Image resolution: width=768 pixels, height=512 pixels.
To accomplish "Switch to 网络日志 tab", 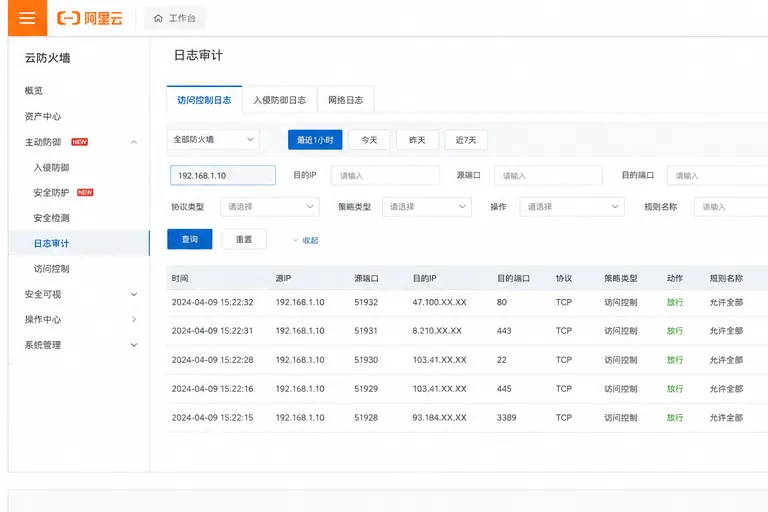I will pos(346,100).
